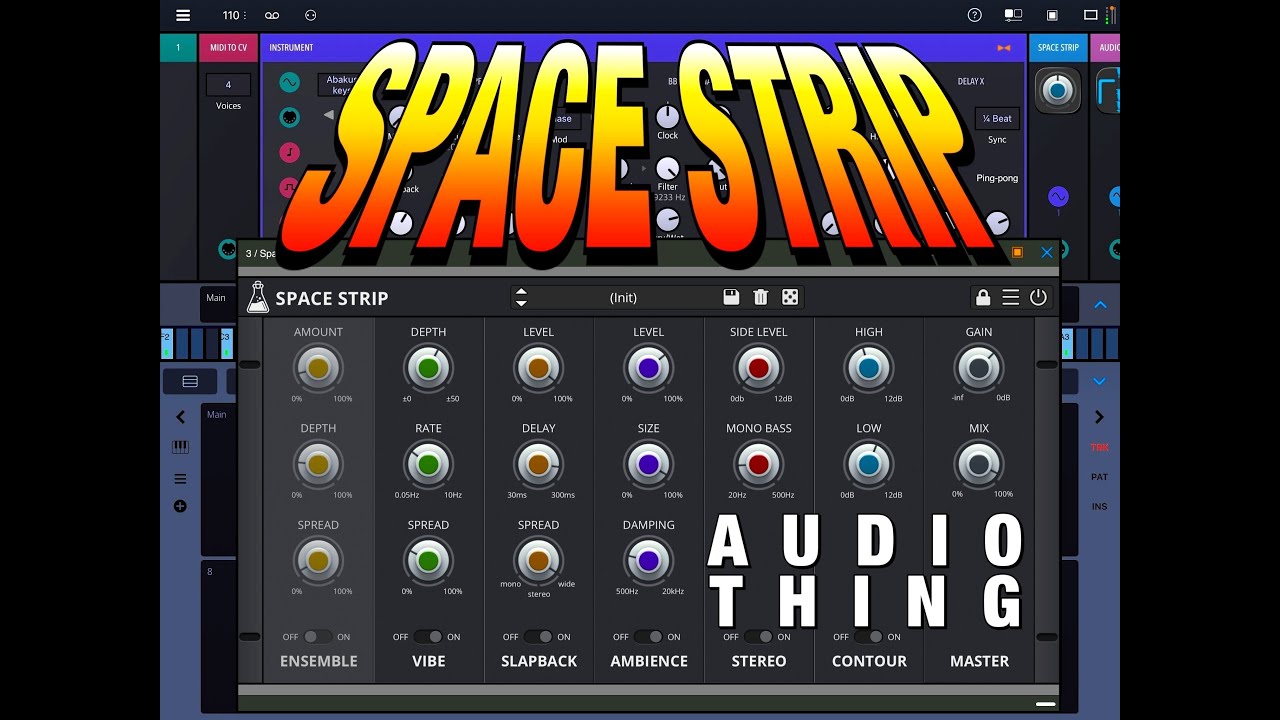The image size is (1280, 720).
Task: Click the Voices number field showing 4
Action: coord(228,85)
